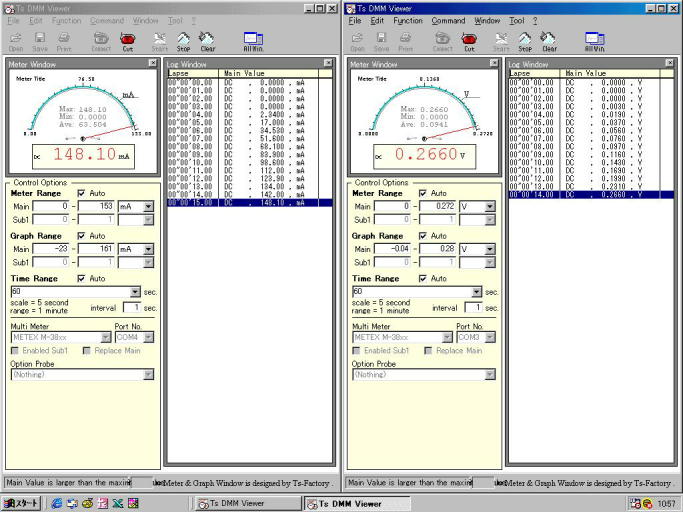Open Port No. COM3 dropdown, right viewer

tap(490, 337)
